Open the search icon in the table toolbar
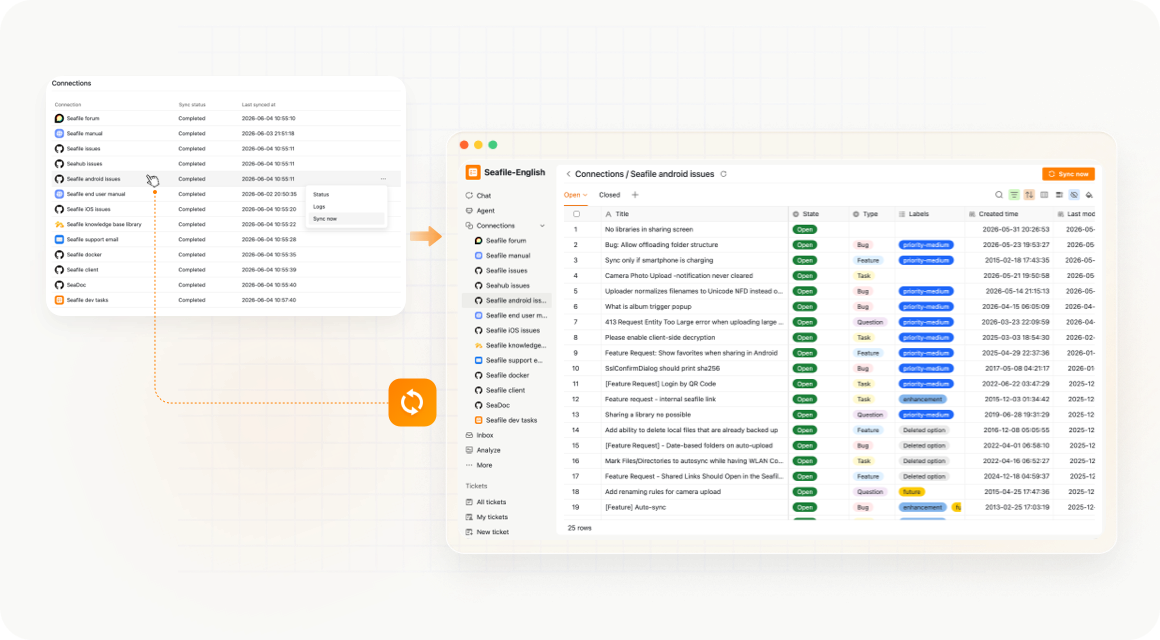This screenshot has width=1160, height=640. (x=999, y=195)
